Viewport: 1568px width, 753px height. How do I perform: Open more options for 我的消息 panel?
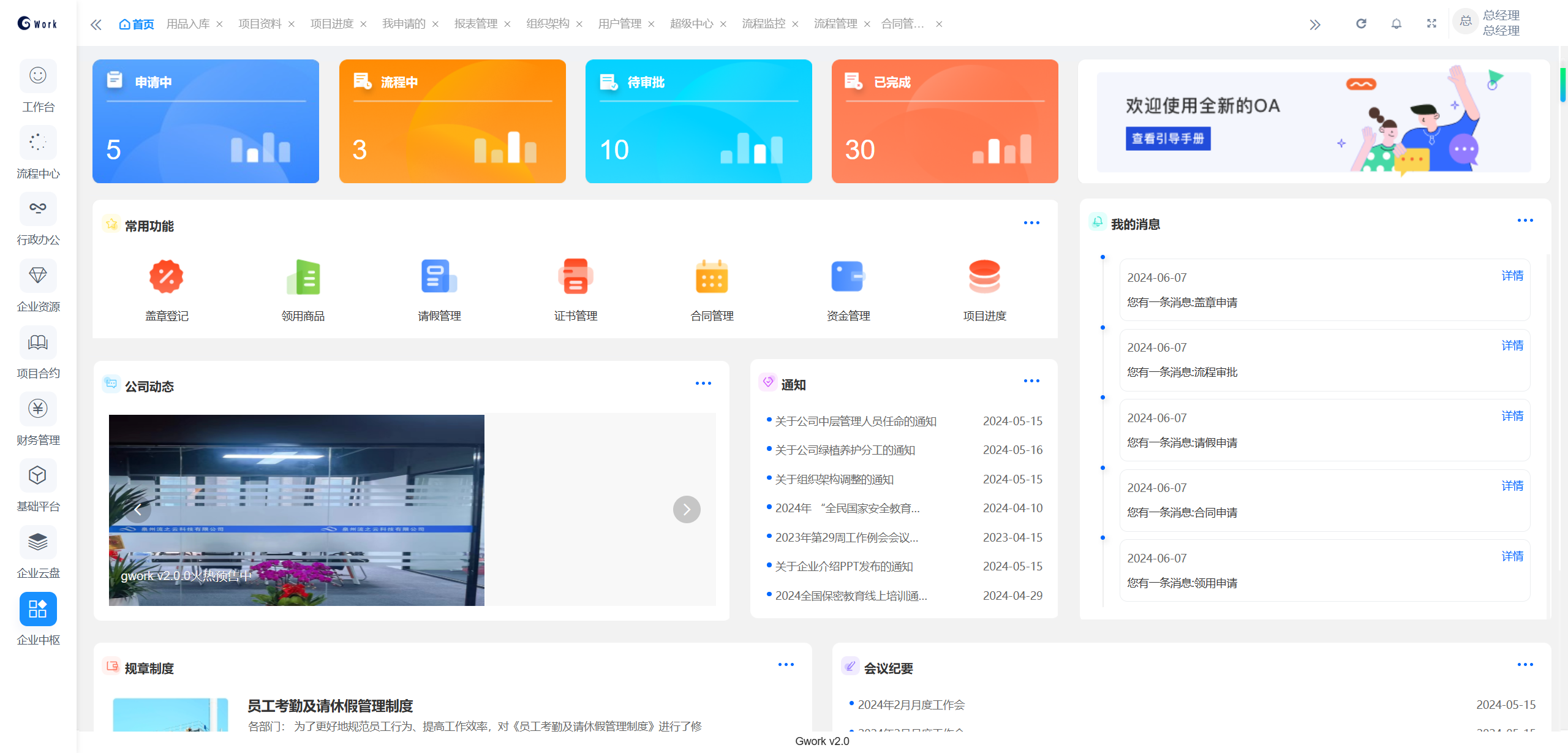click(1525, 221)
